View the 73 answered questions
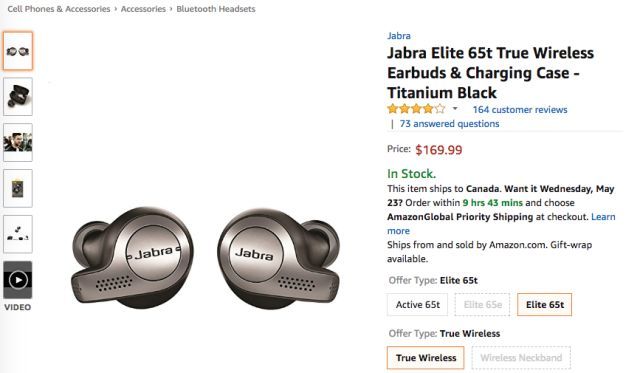Screen dimensions: 640x373 click(449, 124)
